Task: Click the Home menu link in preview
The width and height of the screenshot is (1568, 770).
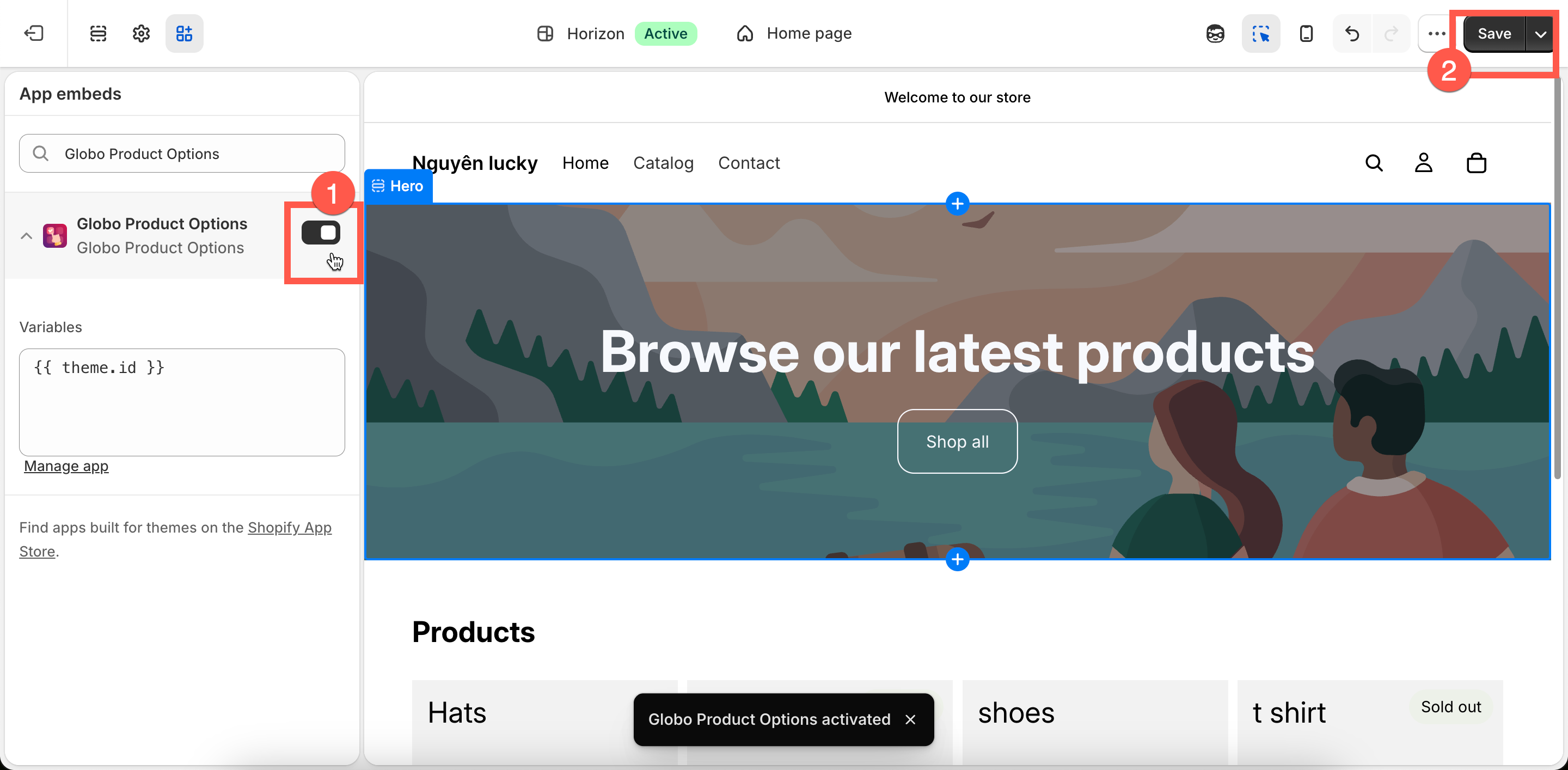Action: [585, 162]
